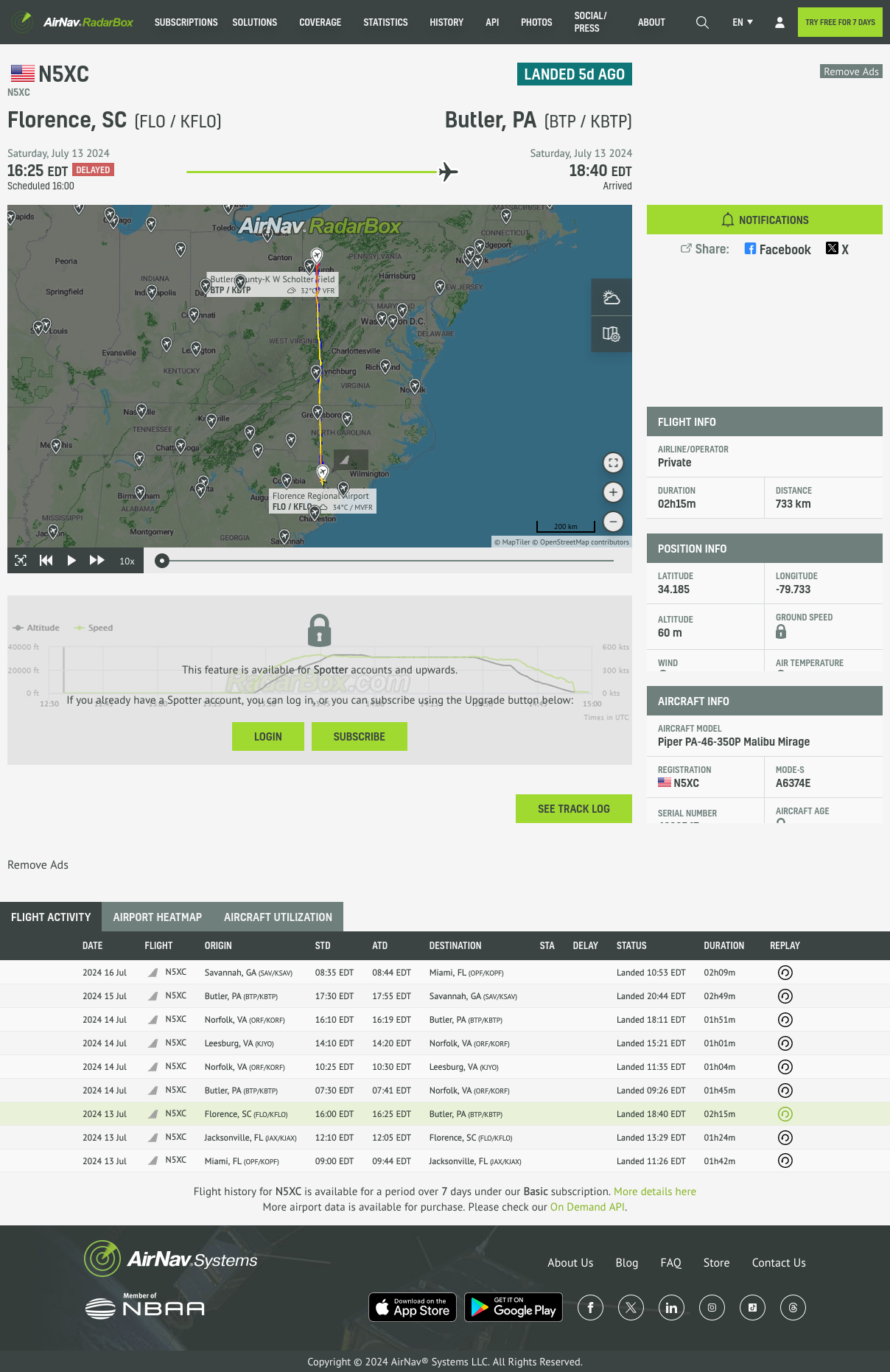Viewport: 890px width, 1372px height.
Task: Open the Threads icon in footer
Action: click(793, 1308)
